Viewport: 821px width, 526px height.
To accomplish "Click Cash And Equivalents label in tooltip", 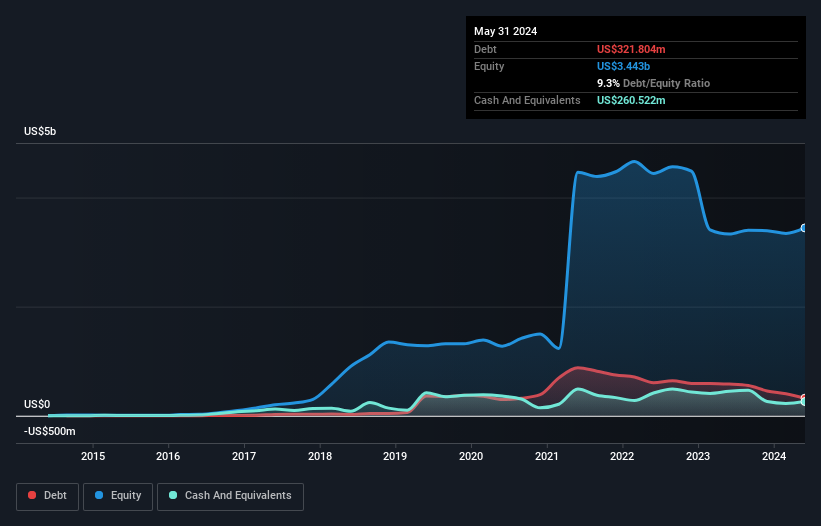I will pyautogui.click(x=527, y=100).
